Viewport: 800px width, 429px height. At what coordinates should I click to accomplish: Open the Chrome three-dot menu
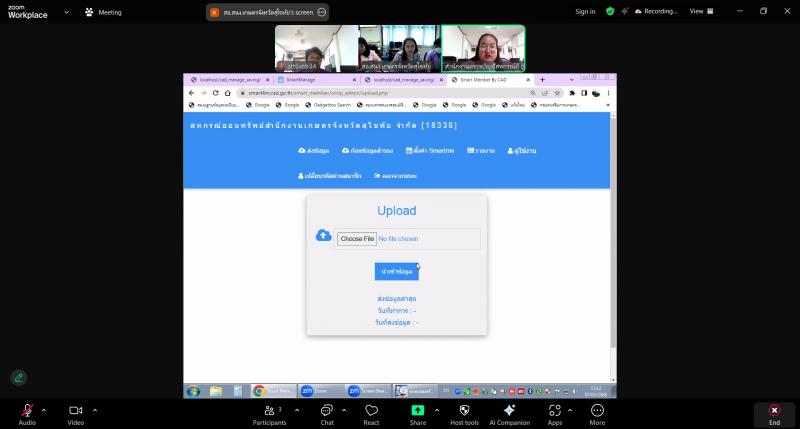(608, 93)
